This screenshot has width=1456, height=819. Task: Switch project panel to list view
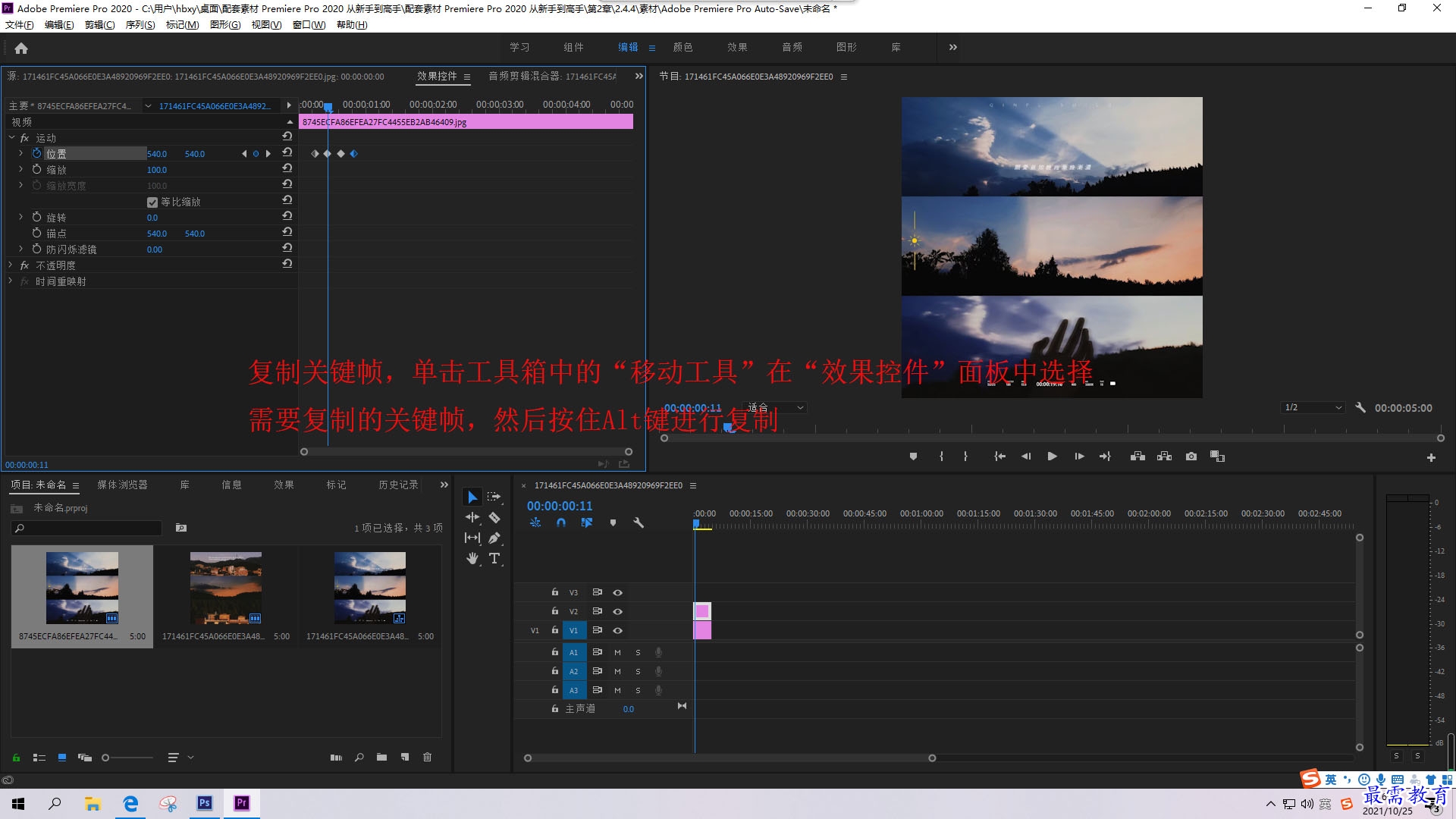pyautogui.click(x=39, y=757)
